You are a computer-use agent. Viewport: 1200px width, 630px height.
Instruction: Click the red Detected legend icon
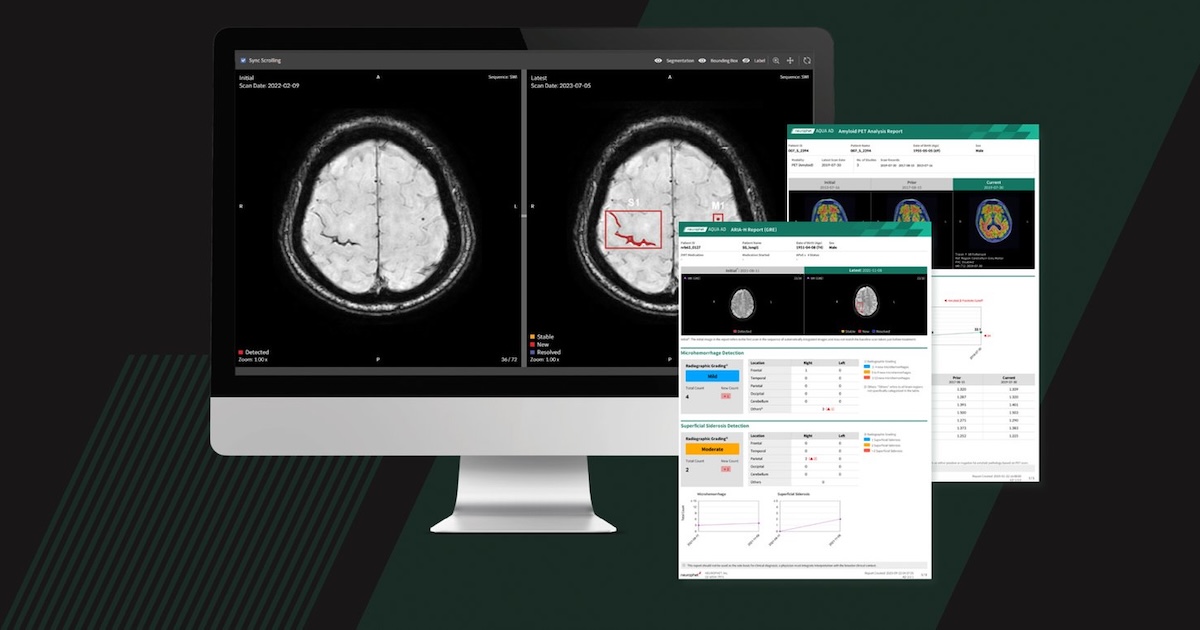(x=241, y=352)
